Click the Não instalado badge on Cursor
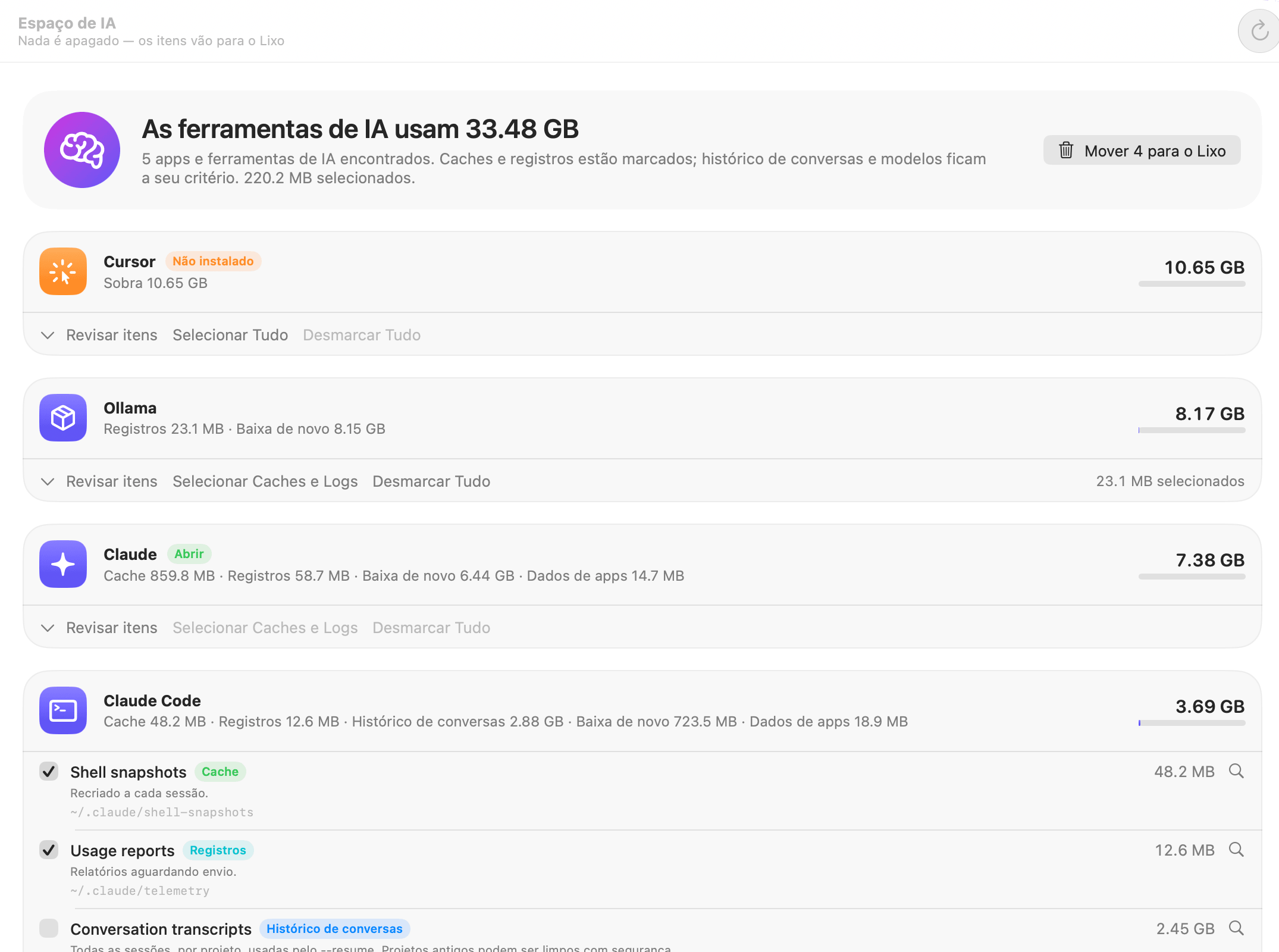This screenshot has height=952, width=1279. point(213,261)
